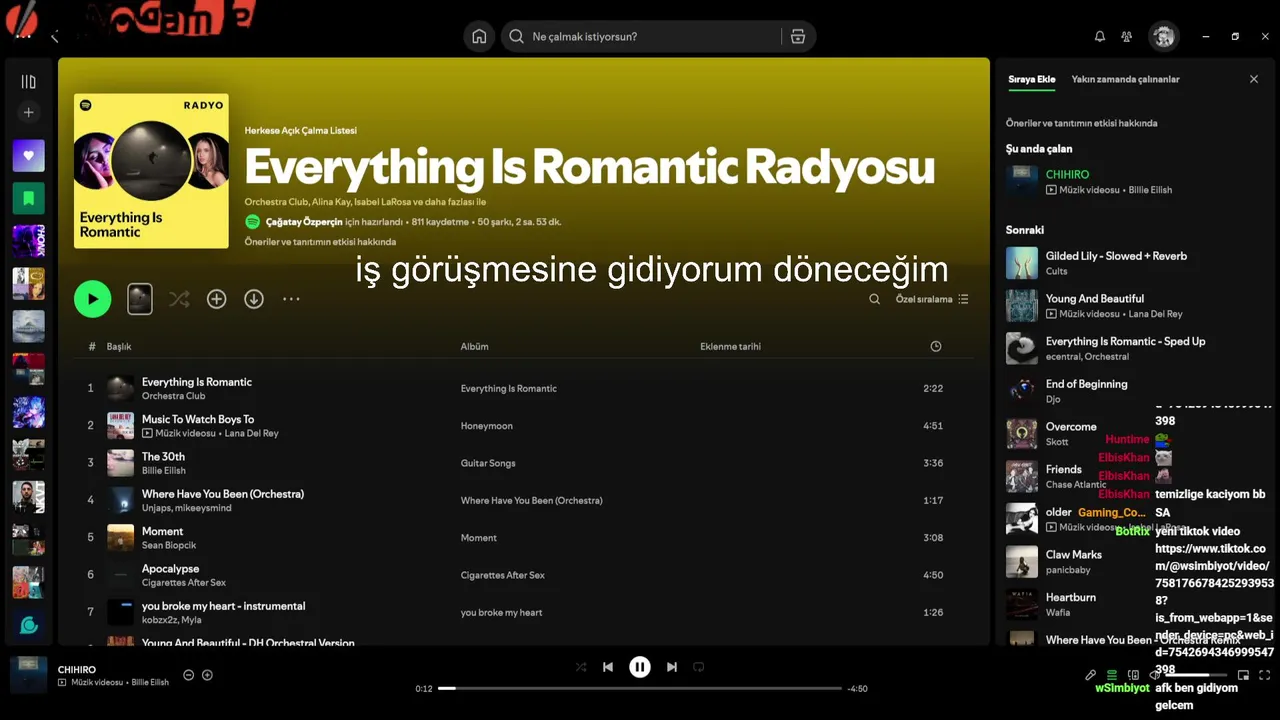Open the three-dot app menu at top left
Image resolution: width=1280 pixels, height=720 pixels.
coord(23,37)
